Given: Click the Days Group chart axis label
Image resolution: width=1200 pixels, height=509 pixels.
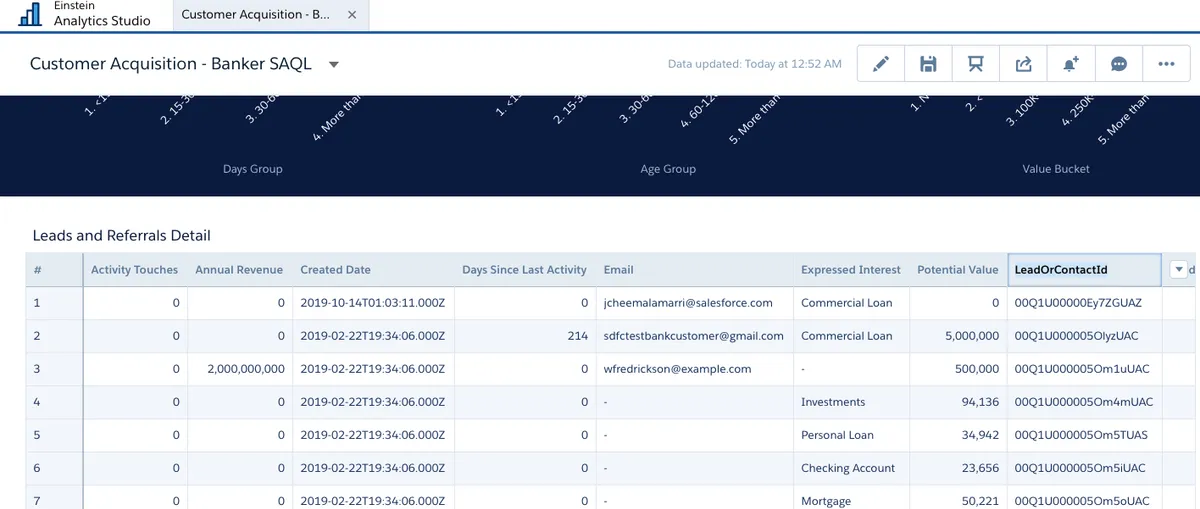Looking at the screenshot, I should point(253,169).
